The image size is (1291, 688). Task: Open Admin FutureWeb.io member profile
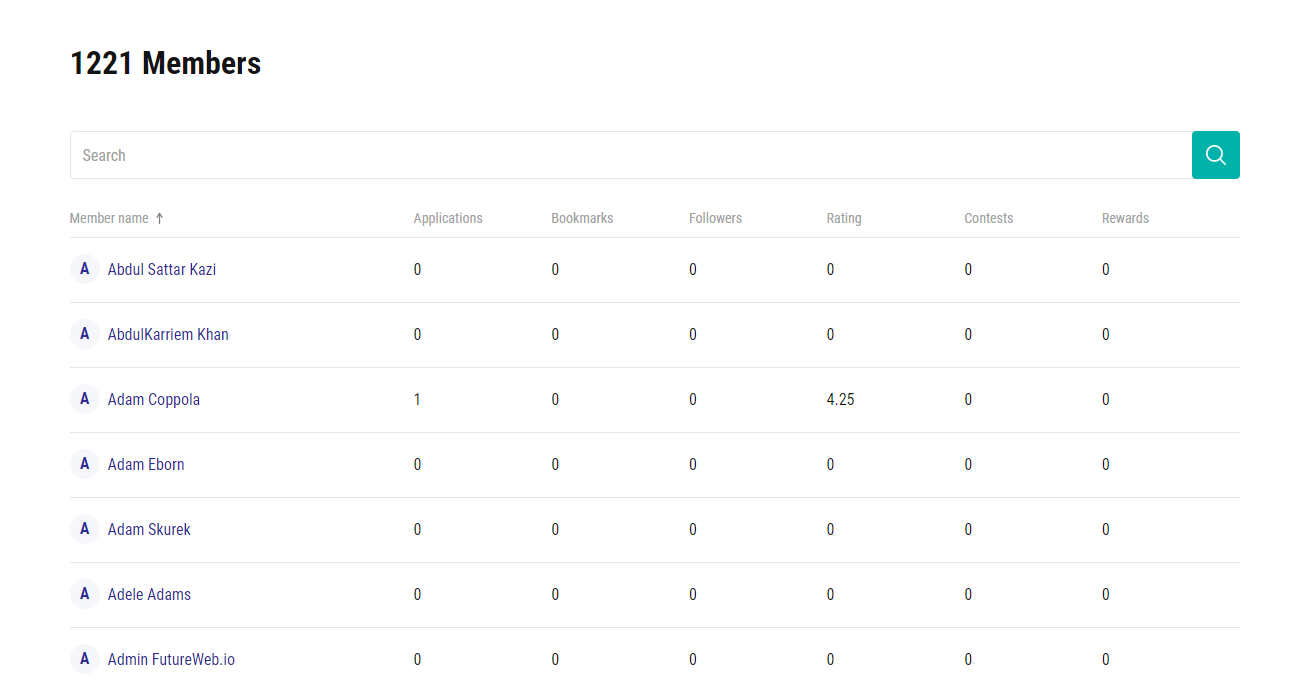[171, 659]
